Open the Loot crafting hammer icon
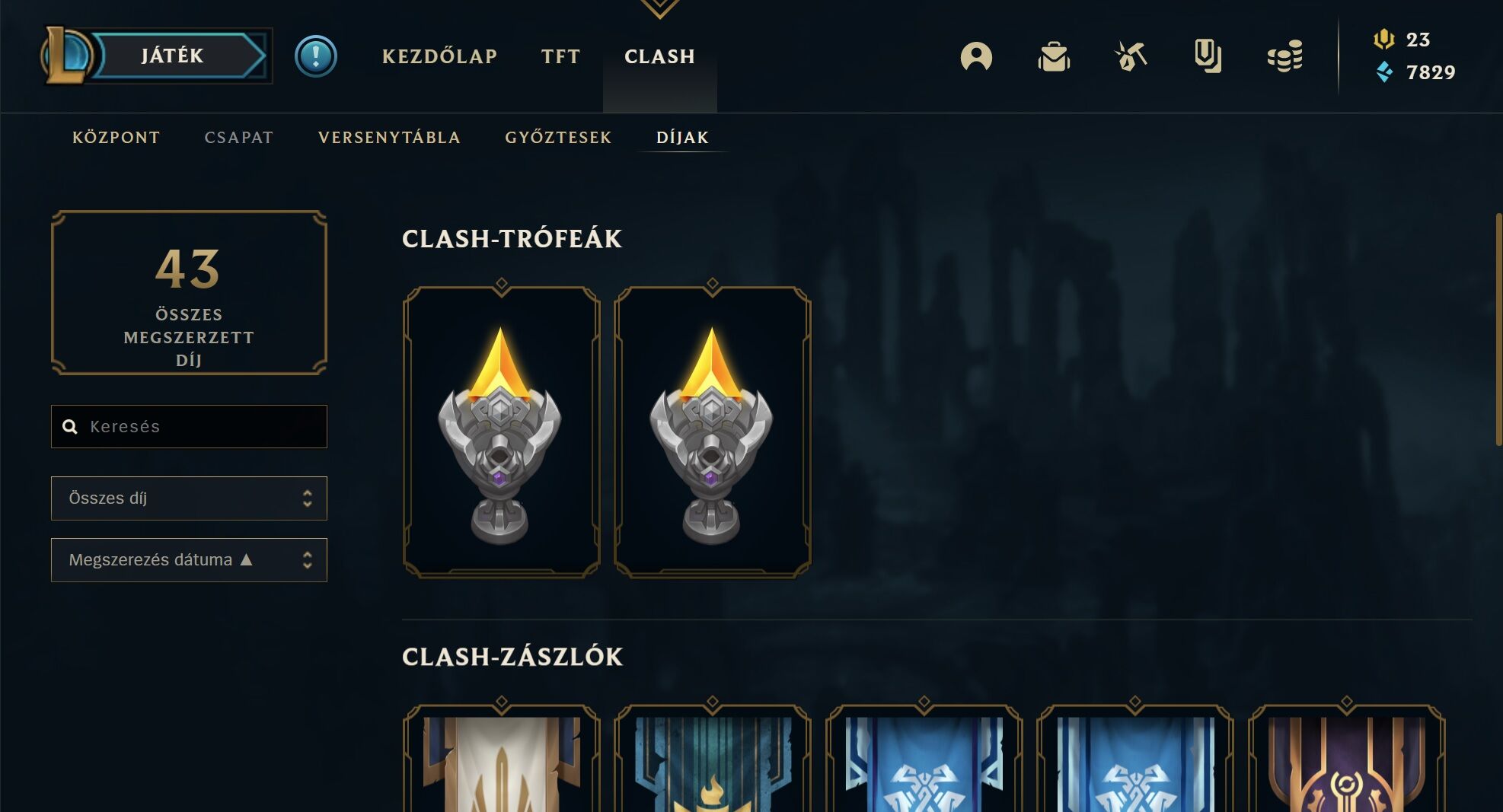Image resolution: width=1503 pixels, height=812 pixels. point(1131,56)
